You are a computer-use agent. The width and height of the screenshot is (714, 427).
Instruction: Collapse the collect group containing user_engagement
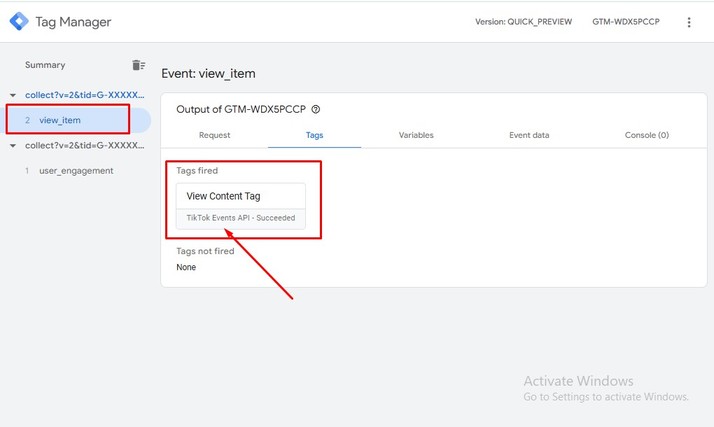click(13, 146)
